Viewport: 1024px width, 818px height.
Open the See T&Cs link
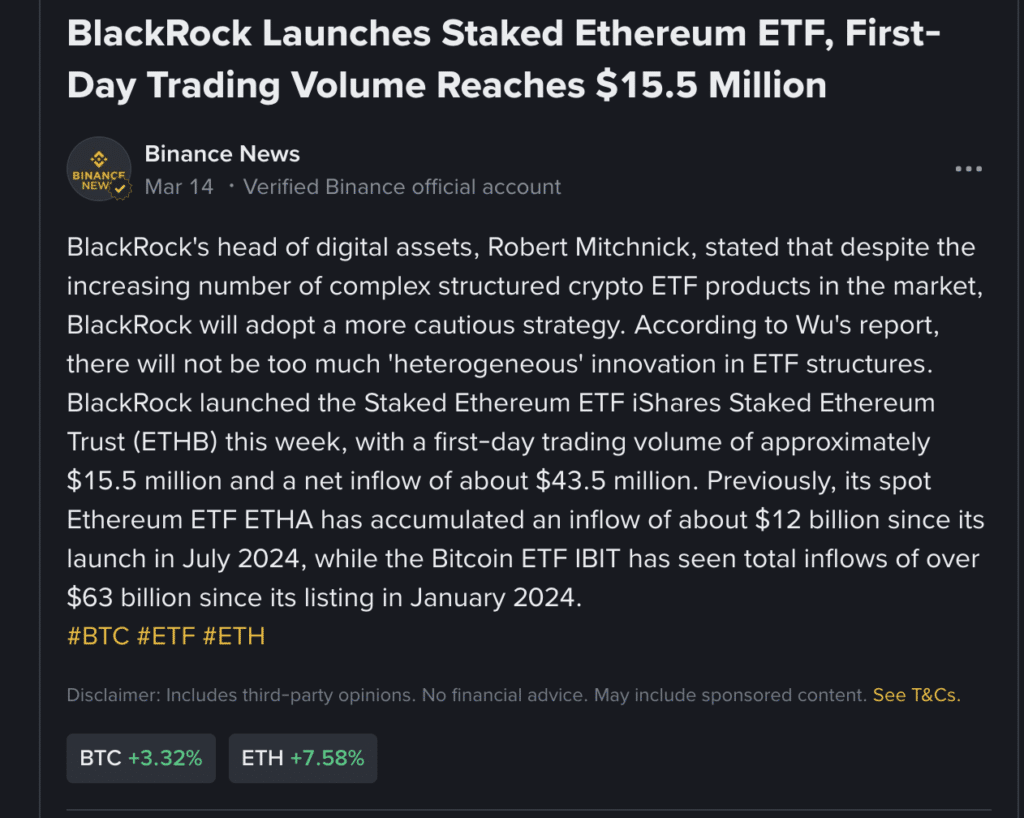(916, 695)
